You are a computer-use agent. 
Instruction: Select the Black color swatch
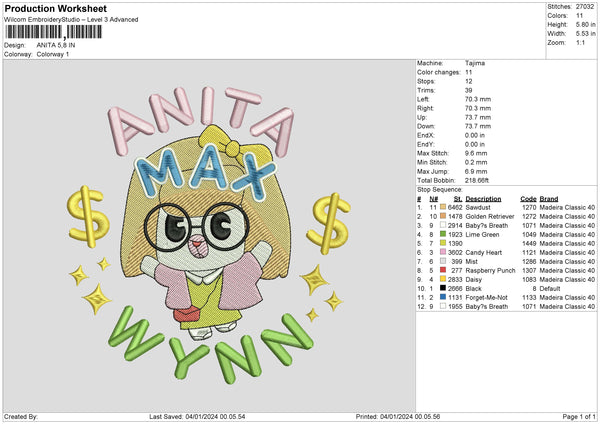[443, 288]
